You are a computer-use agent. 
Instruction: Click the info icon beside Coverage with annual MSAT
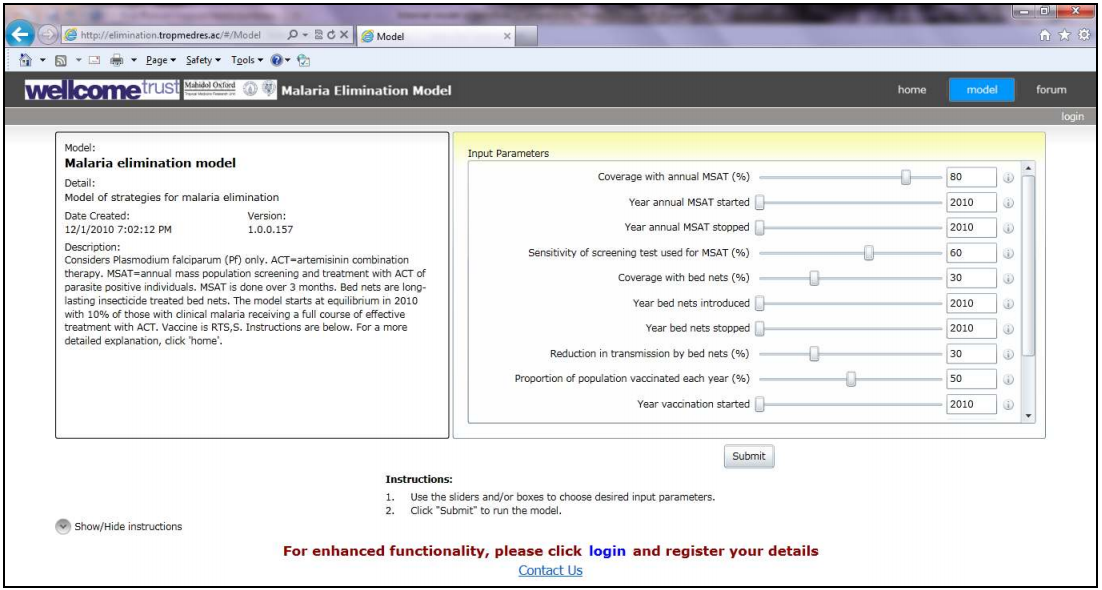1008,178
